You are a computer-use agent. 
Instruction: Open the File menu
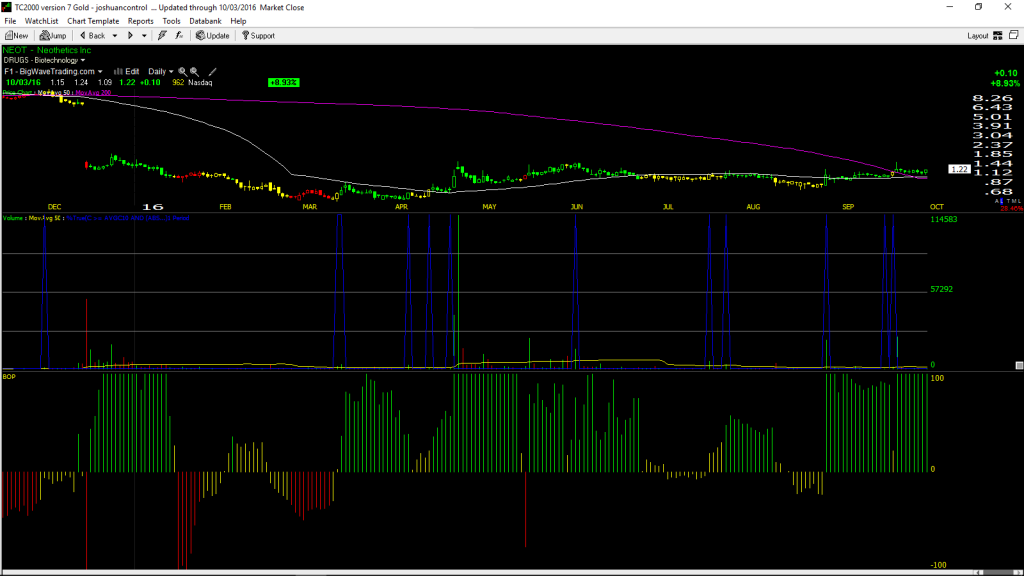(10, 21)
